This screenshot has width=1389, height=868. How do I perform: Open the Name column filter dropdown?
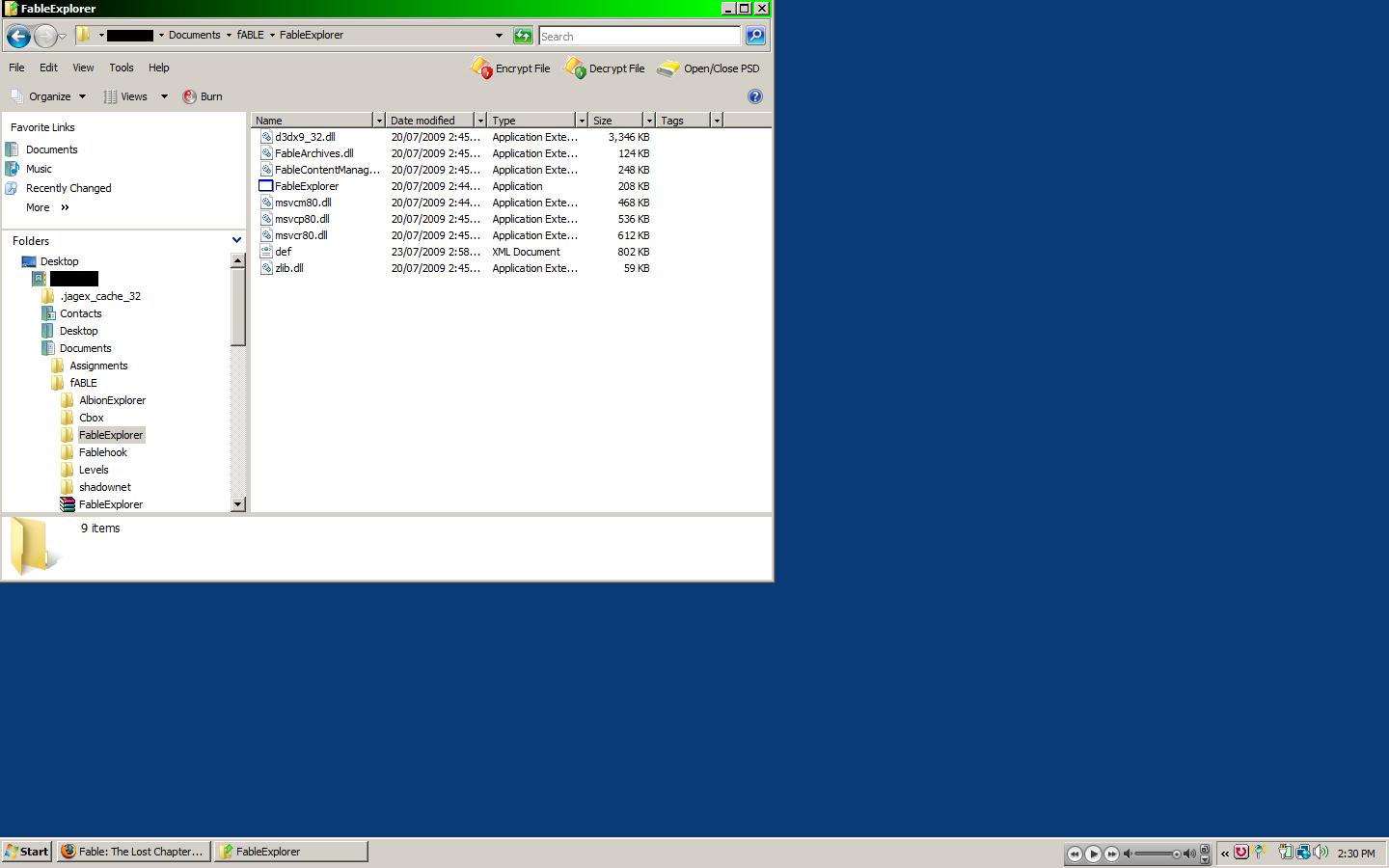(379, 121)
